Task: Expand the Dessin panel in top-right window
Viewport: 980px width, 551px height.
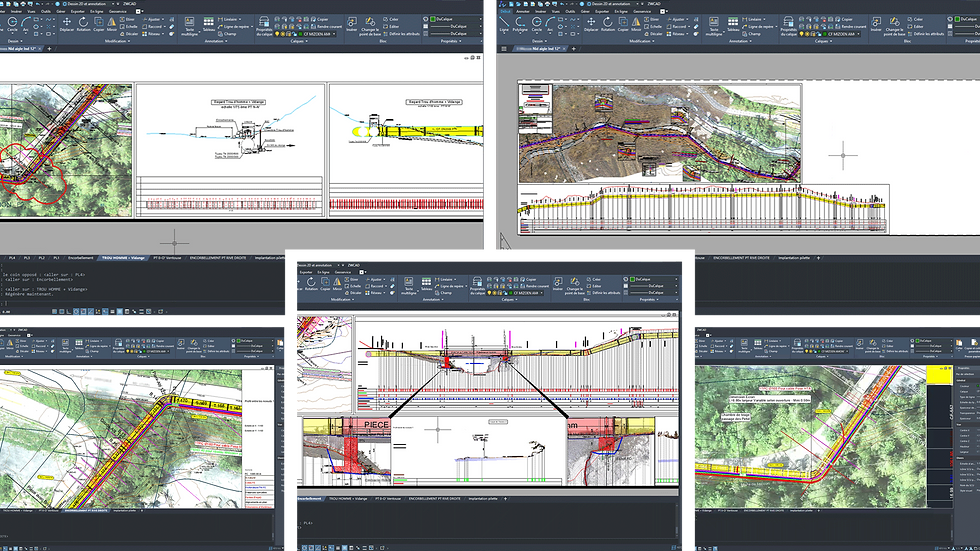Action: [x=539, y=41]
